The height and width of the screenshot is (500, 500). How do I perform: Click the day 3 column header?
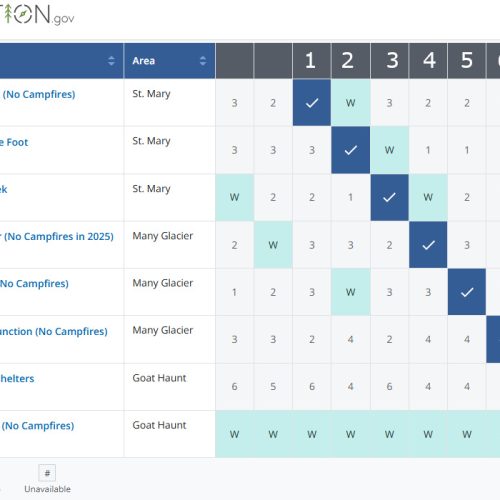[389, 61]
